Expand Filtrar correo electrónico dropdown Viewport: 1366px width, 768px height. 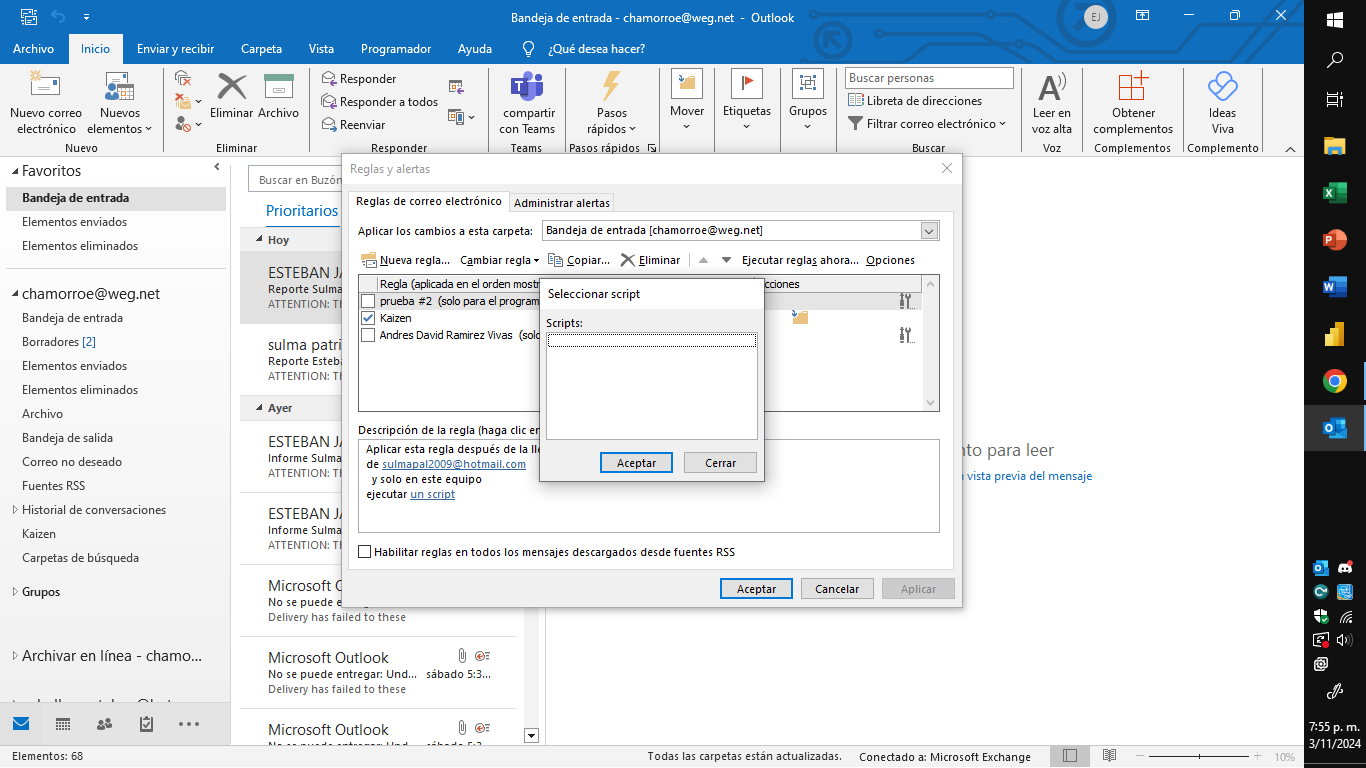tap(926, 124)
